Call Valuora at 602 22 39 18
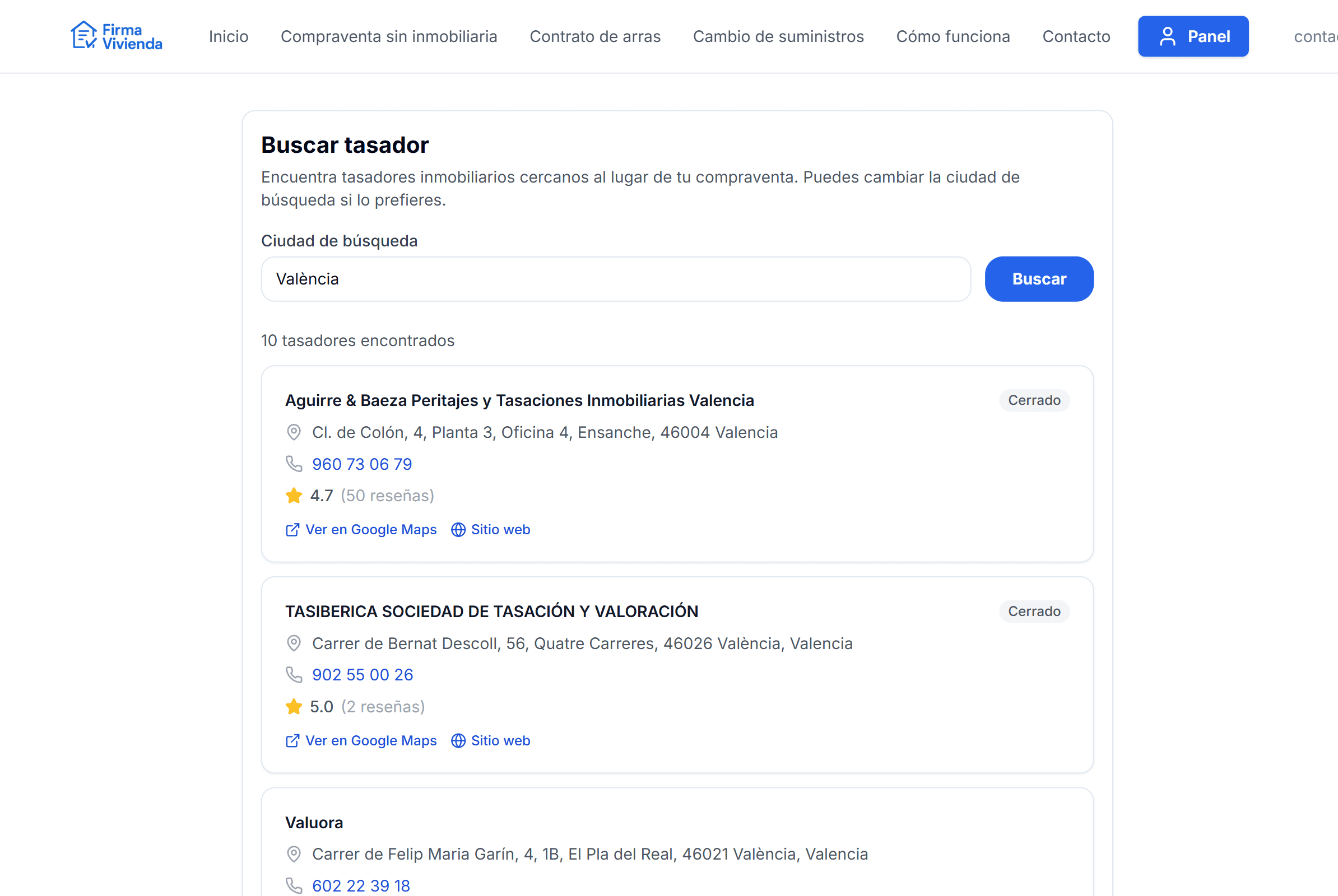This screenshot has height=896, width=1338. pyautogui.click(x=361, y=886)
